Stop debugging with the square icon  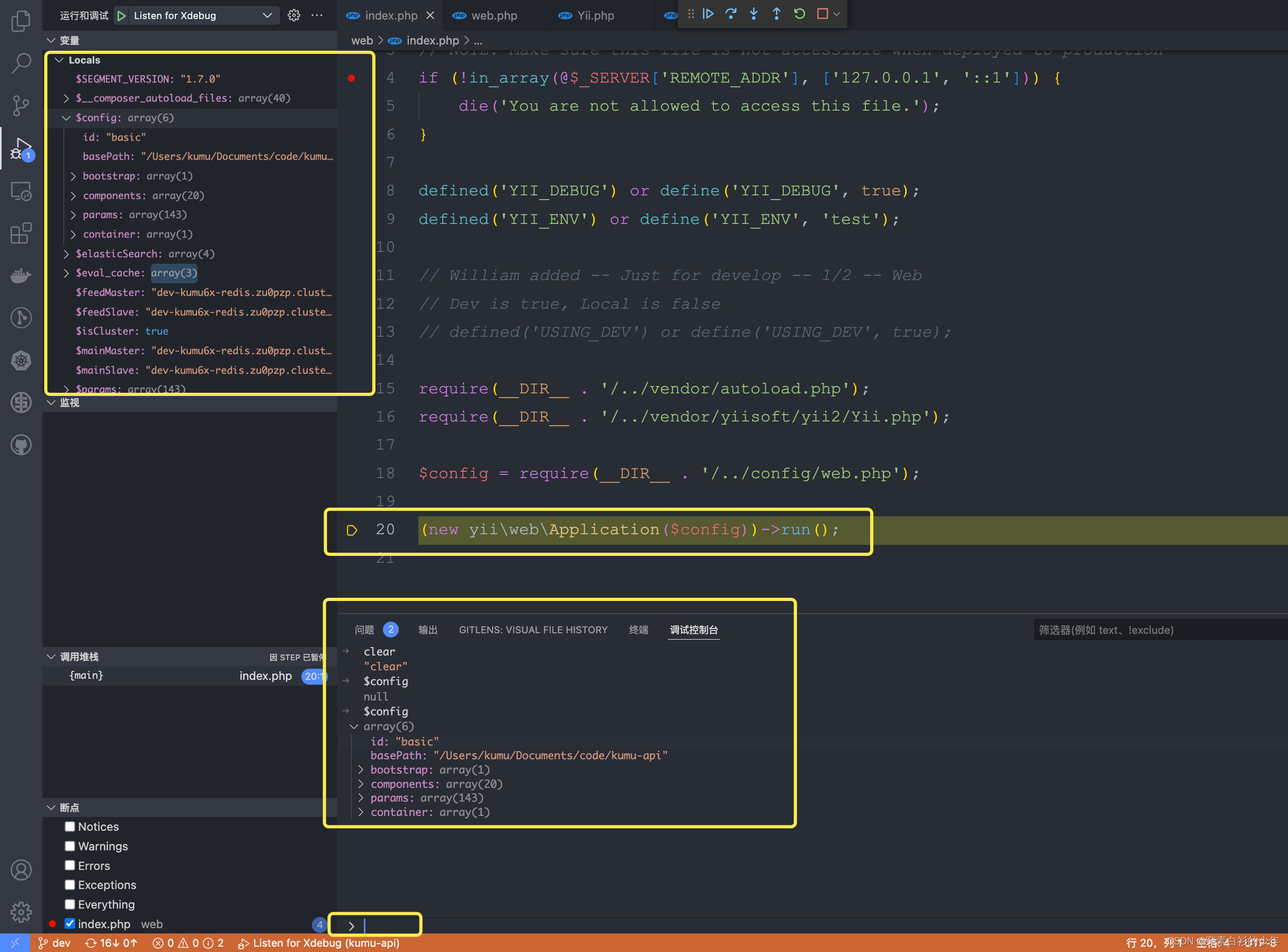822,14
